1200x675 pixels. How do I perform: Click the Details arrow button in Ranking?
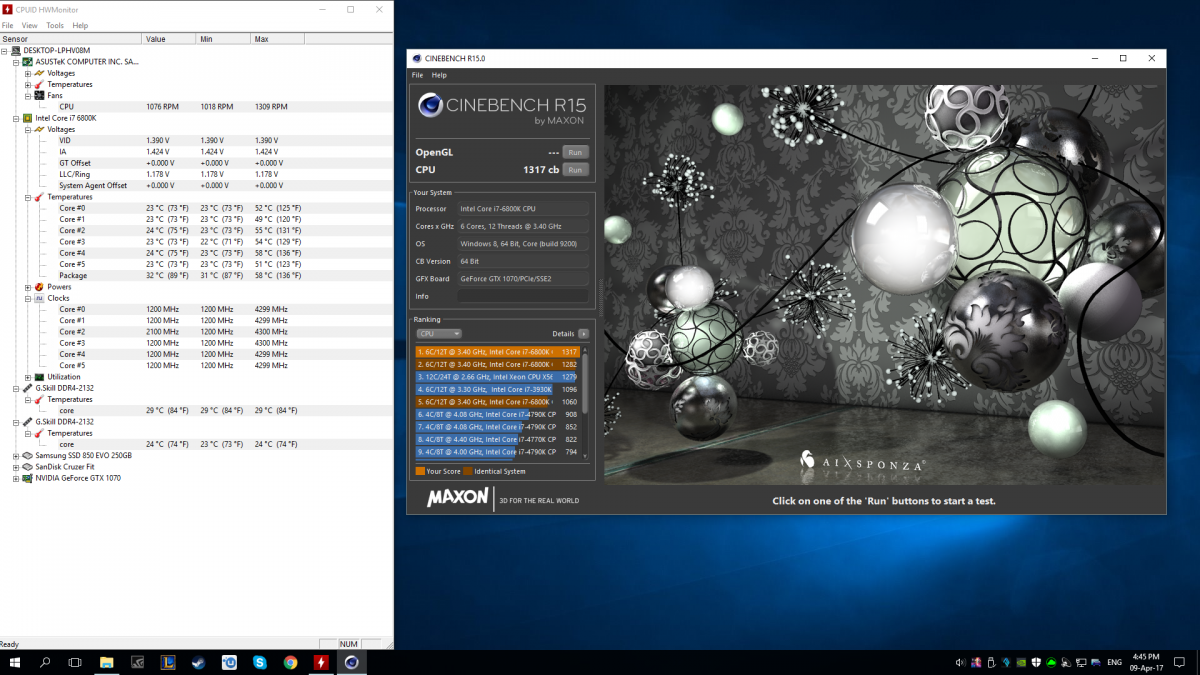coord(584,333)
